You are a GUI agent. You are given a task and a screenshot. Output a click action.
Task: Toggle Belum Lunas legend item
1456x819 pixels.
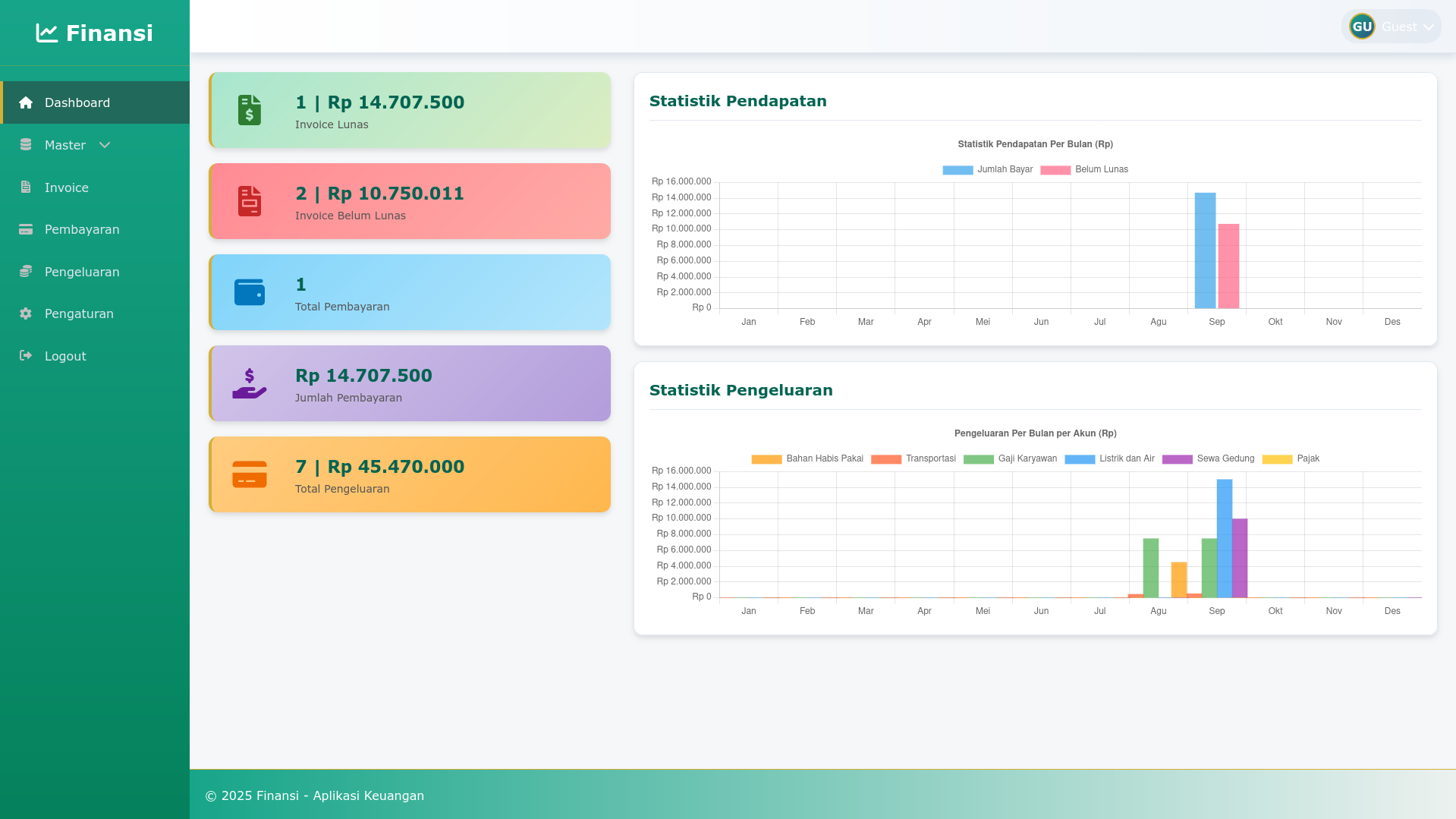tap(1085, 169)
